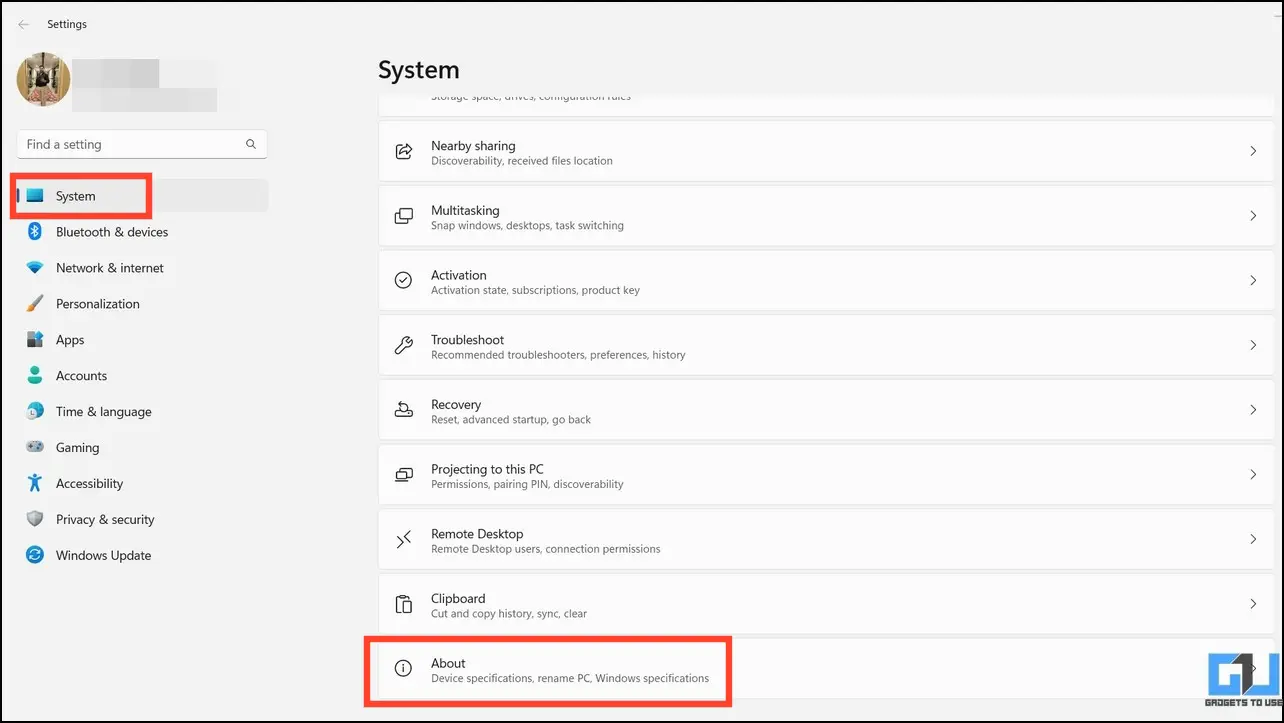Click 'Activation state, subscriptions, product key' text
The width and height of the screenshot is (1284, 723).
[535, 290]
